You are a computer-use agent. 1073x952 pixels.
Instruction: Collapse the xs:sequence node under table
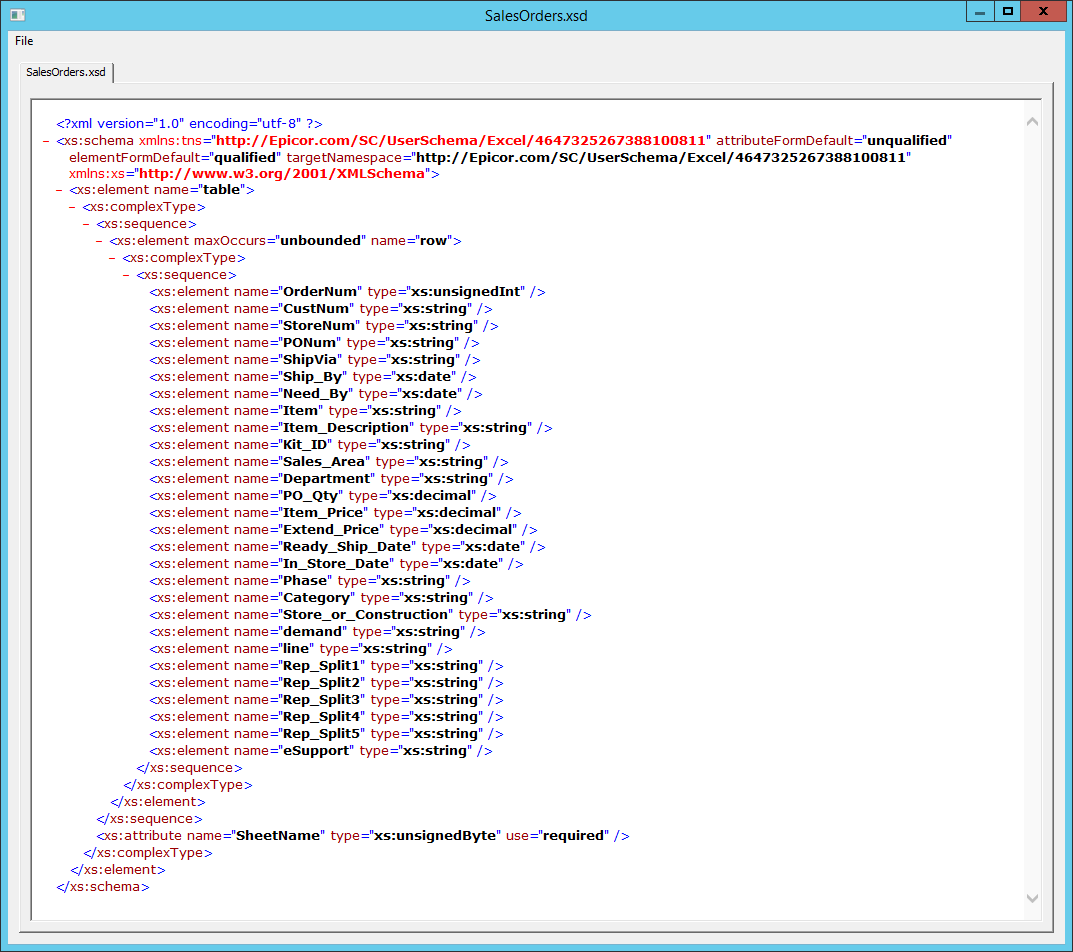point(86,224)
